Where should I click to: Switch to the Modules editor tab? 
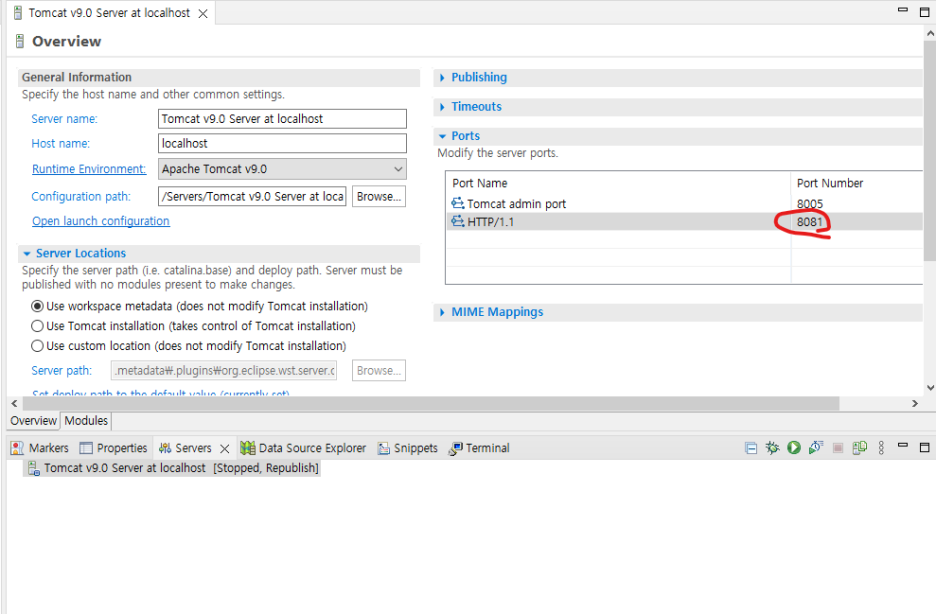tap(86, 421)
